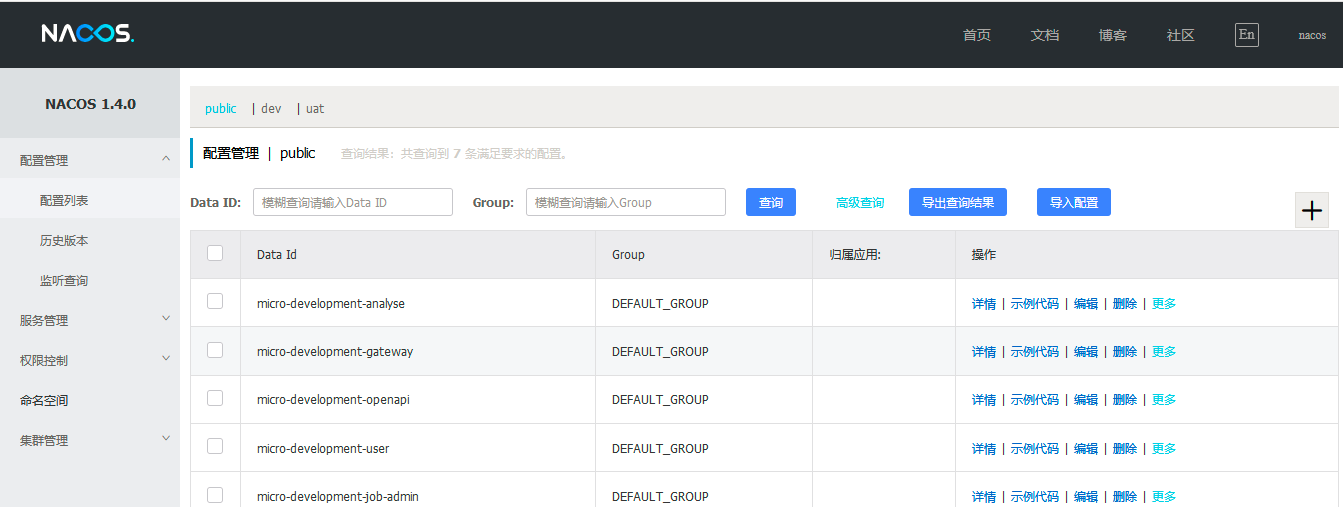Click the NACOS 1.4.0 version label
This screenshot has height=507, width=1343.
tap(90, 104)
